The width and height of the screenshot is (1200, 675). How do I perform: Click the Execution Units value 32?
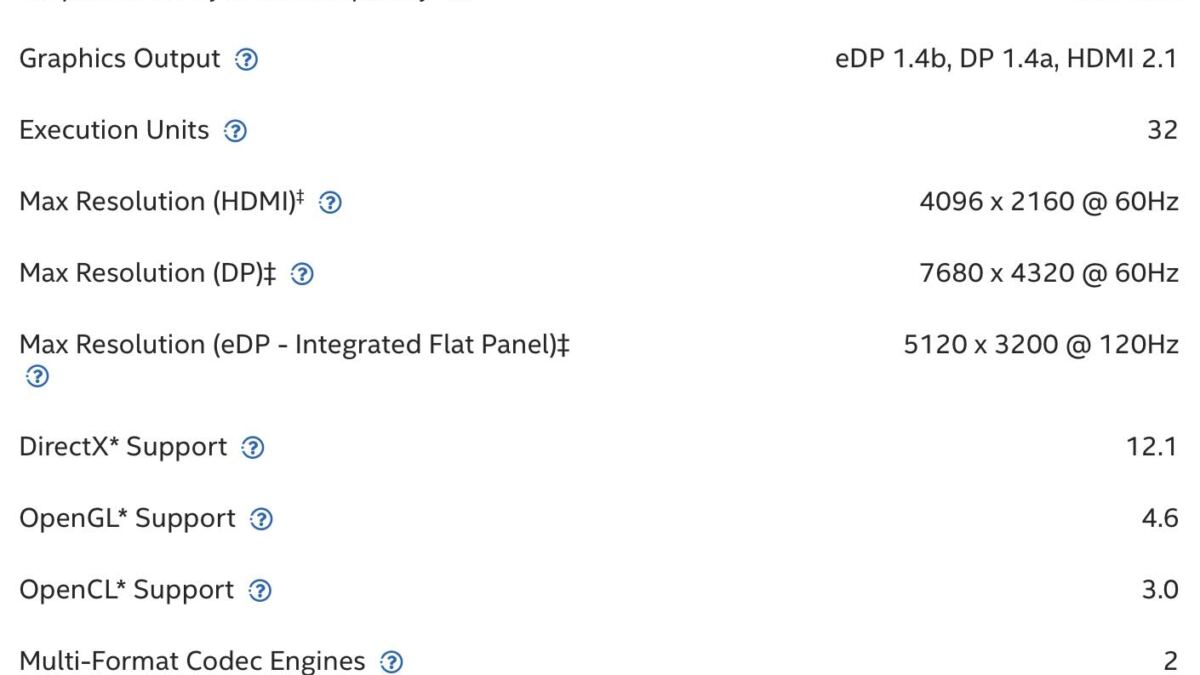click(1162, 131)
